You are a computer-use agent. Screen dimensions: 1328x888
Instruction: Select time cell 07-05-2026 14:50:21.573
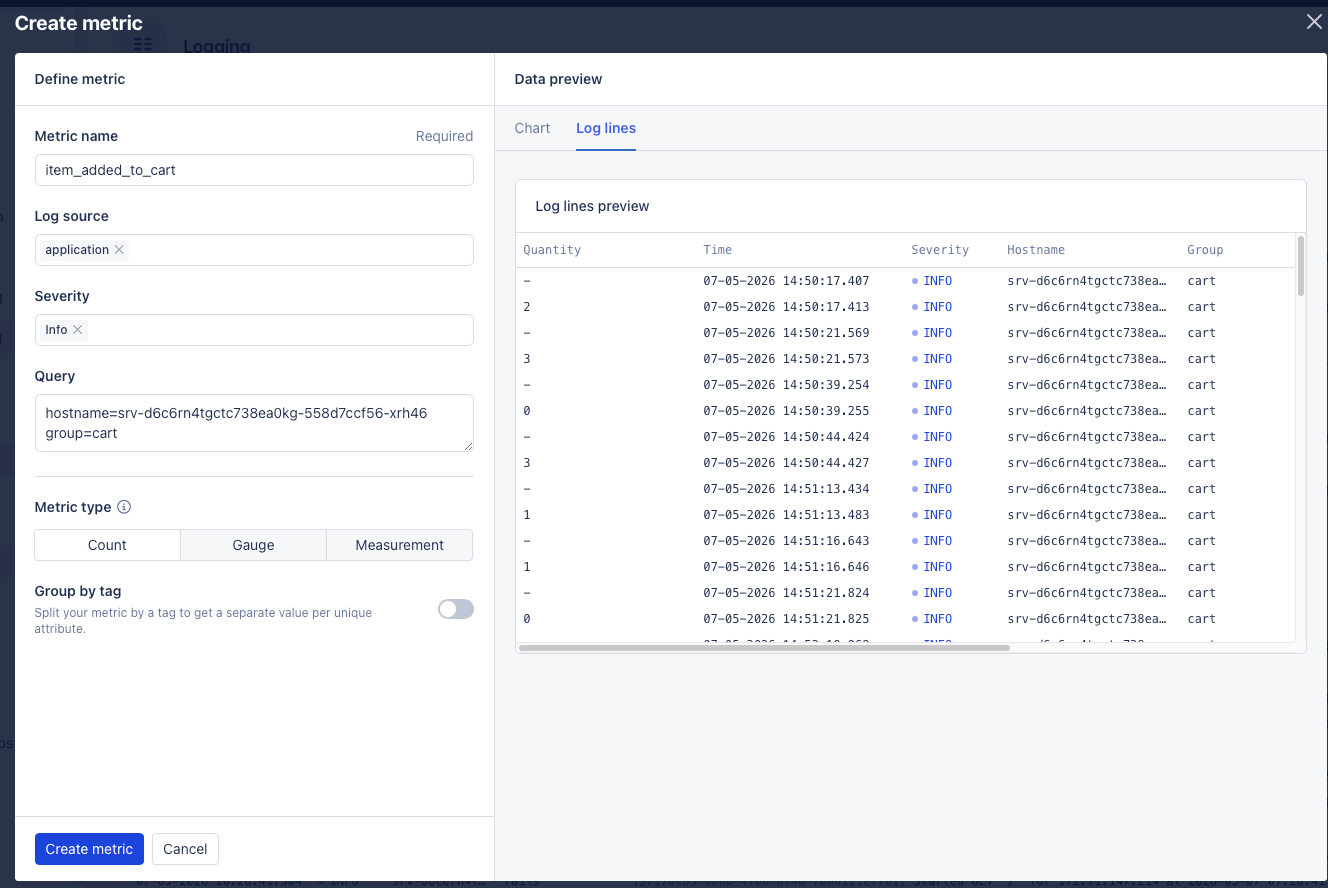(786, 359)
